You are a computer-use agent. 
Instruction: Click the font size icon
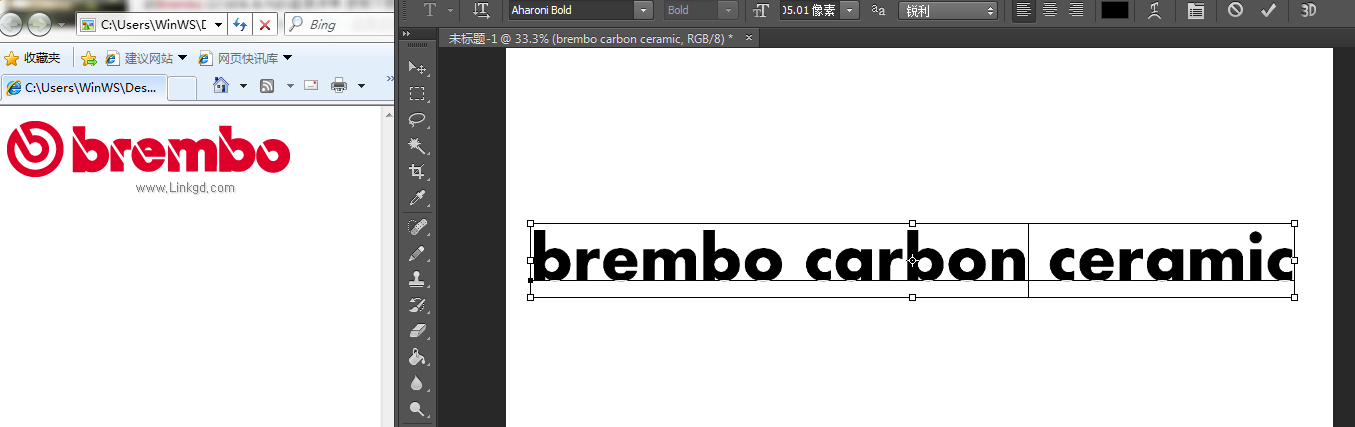(x=761, y=10)
